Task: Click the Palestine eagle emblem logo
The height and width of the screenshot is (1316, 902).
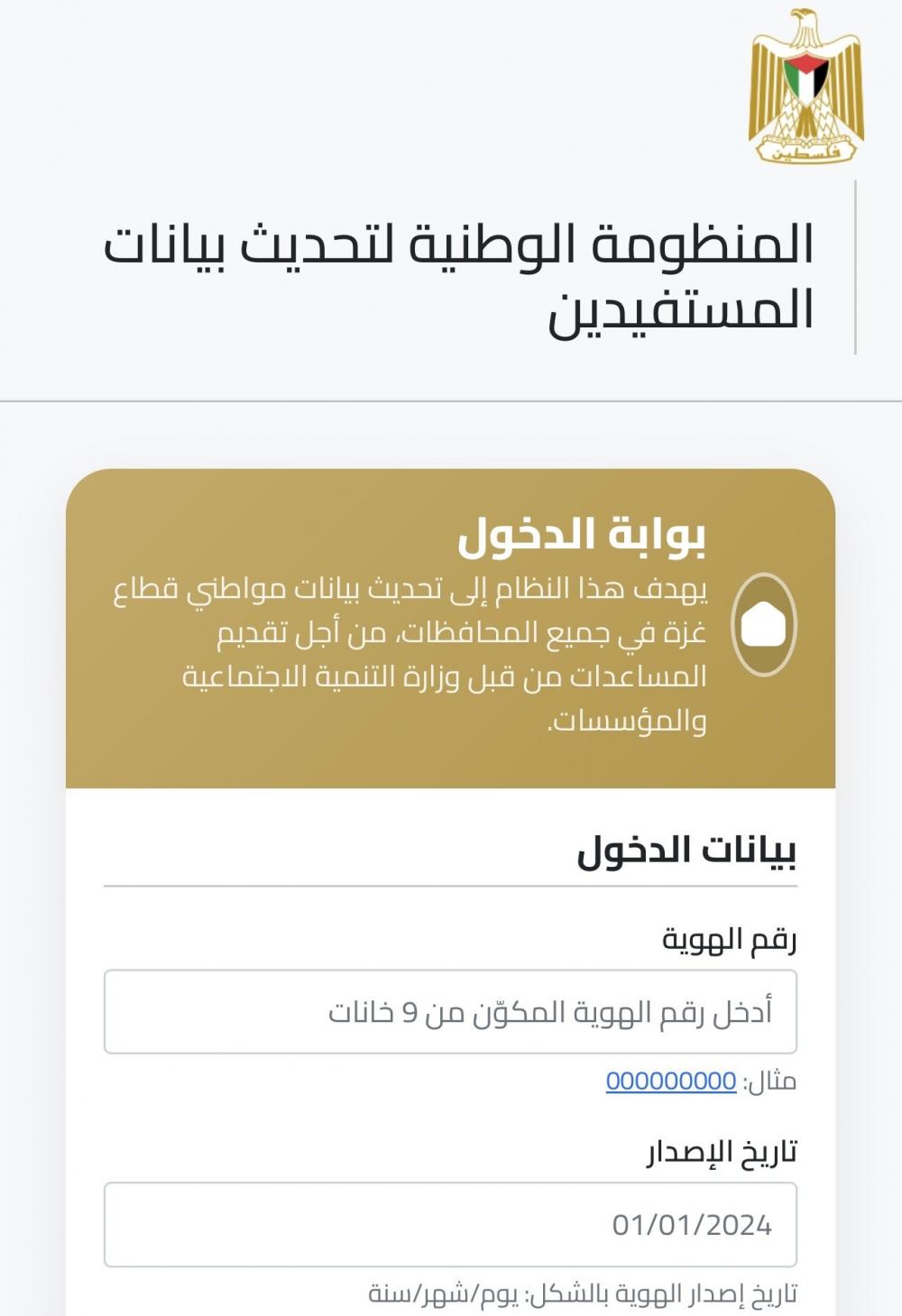Action: (x=805, y=86)
